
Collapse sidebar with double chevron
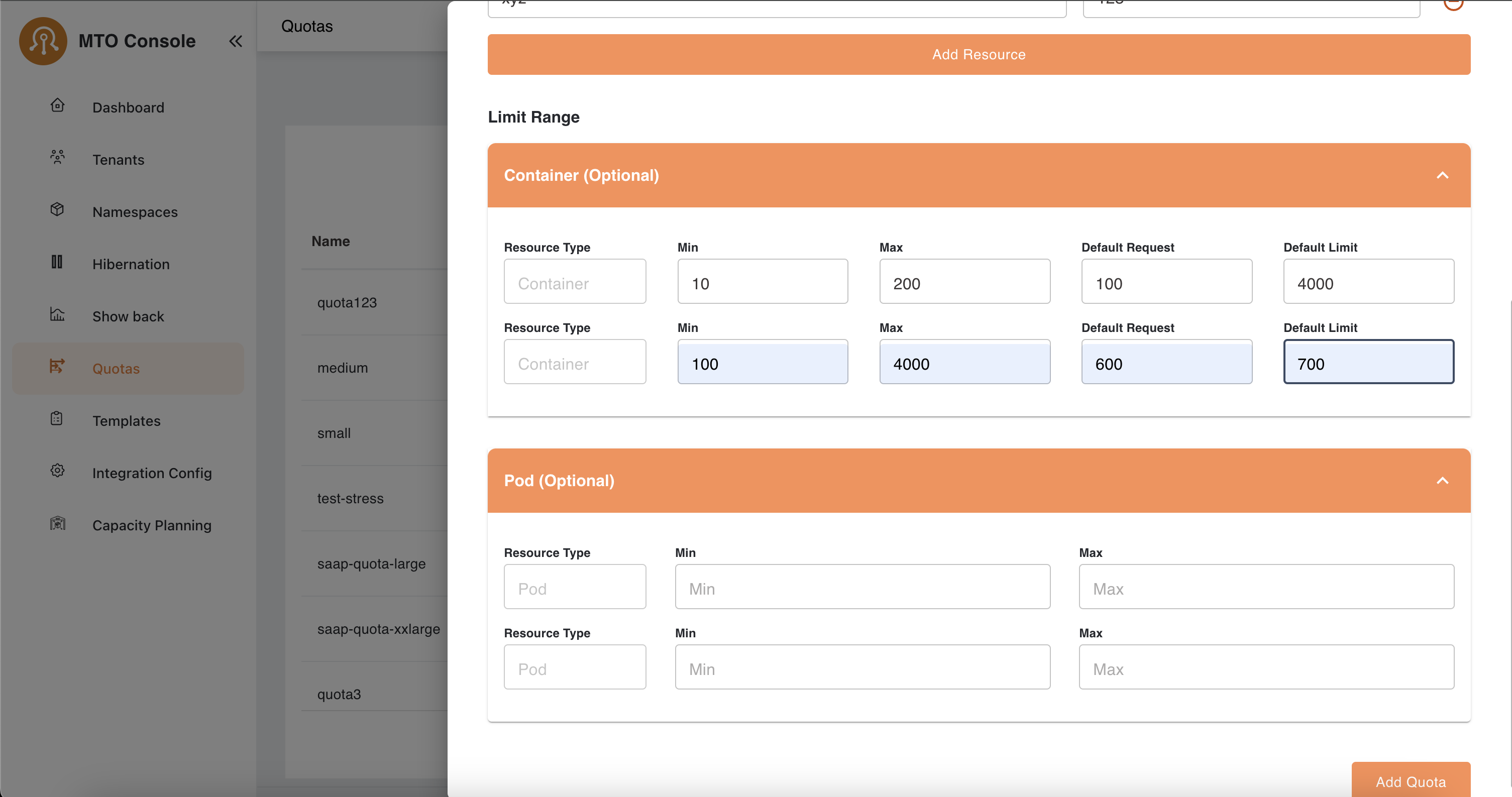(236, 41)
